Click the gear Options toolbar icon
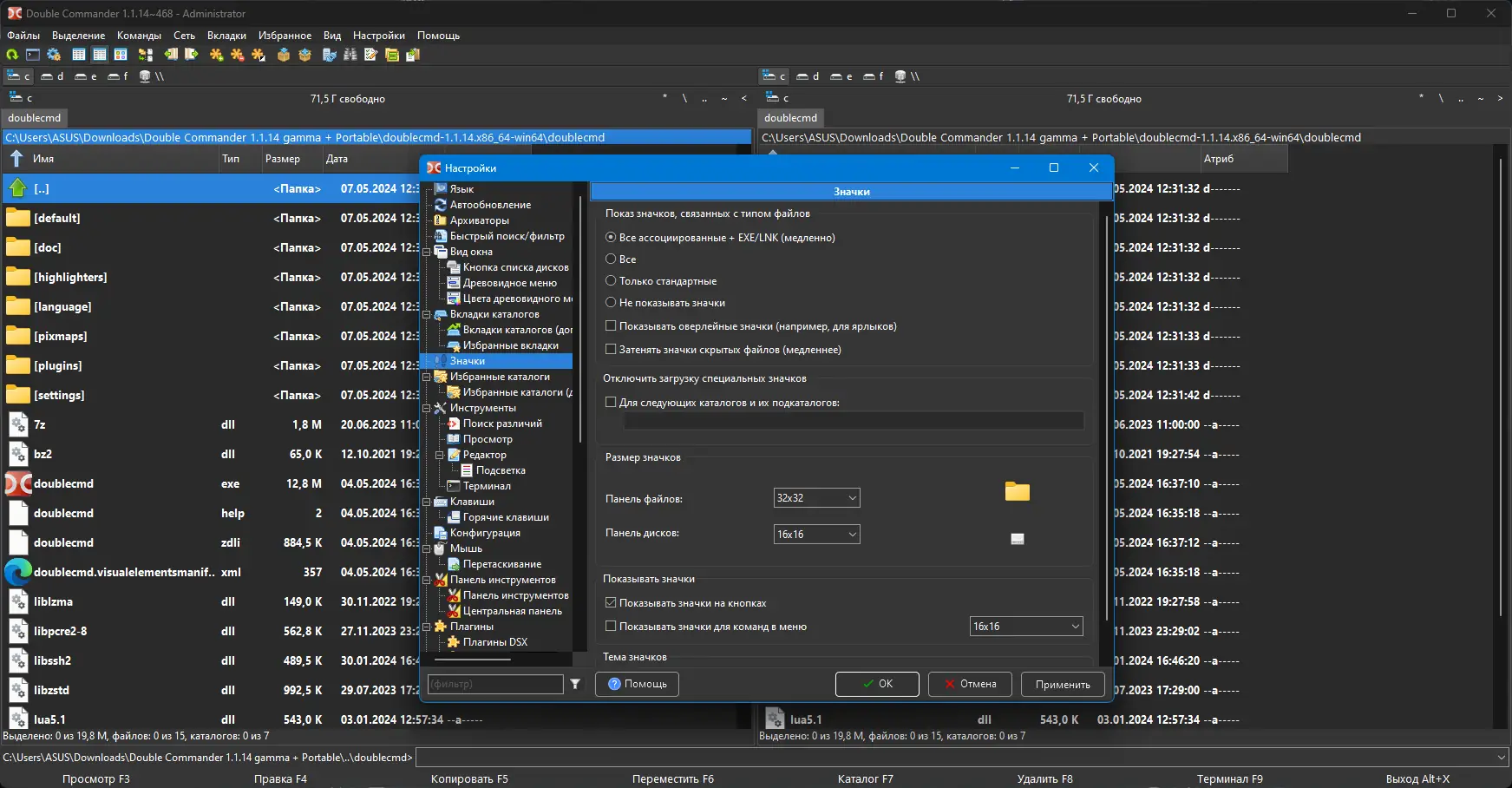This screenshot has width=1512, height=788. coord(54,55)
